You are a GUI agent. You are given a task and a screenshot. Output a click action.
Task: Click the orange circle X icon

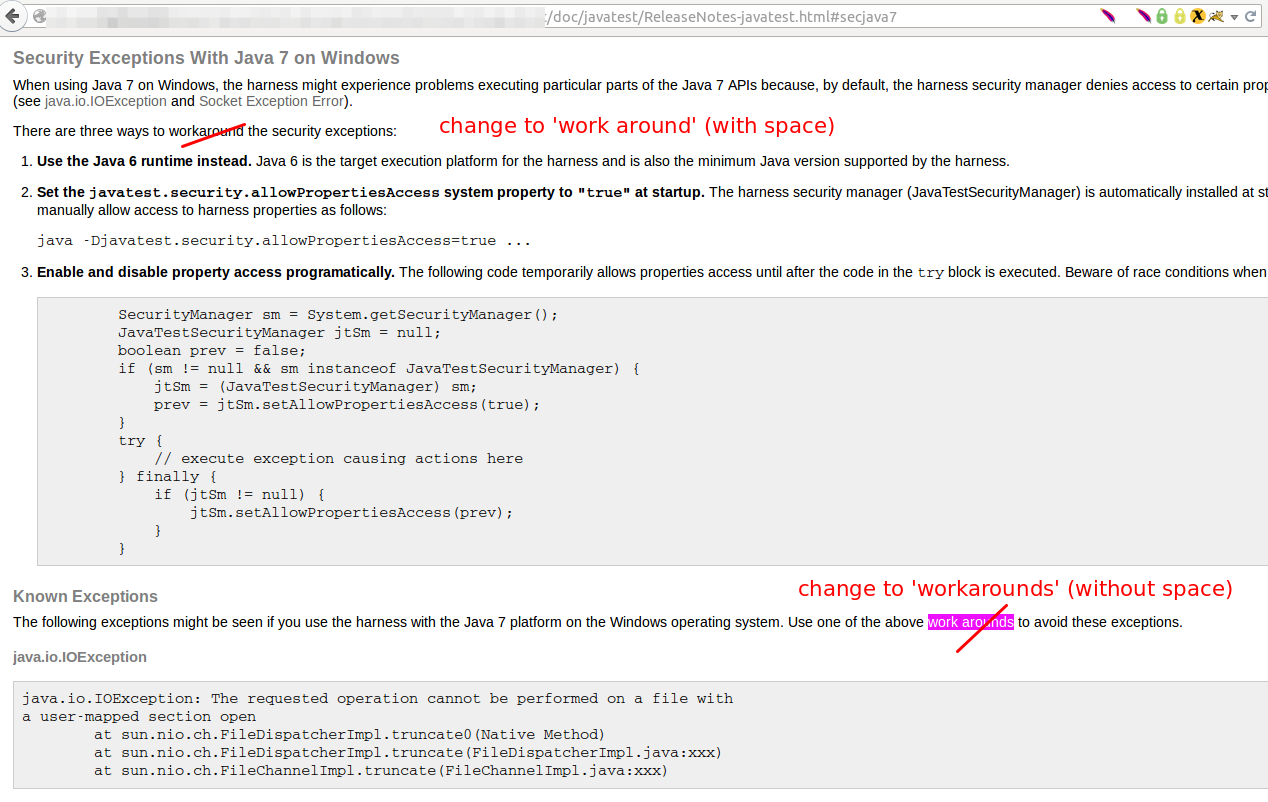click(1197, 16)
